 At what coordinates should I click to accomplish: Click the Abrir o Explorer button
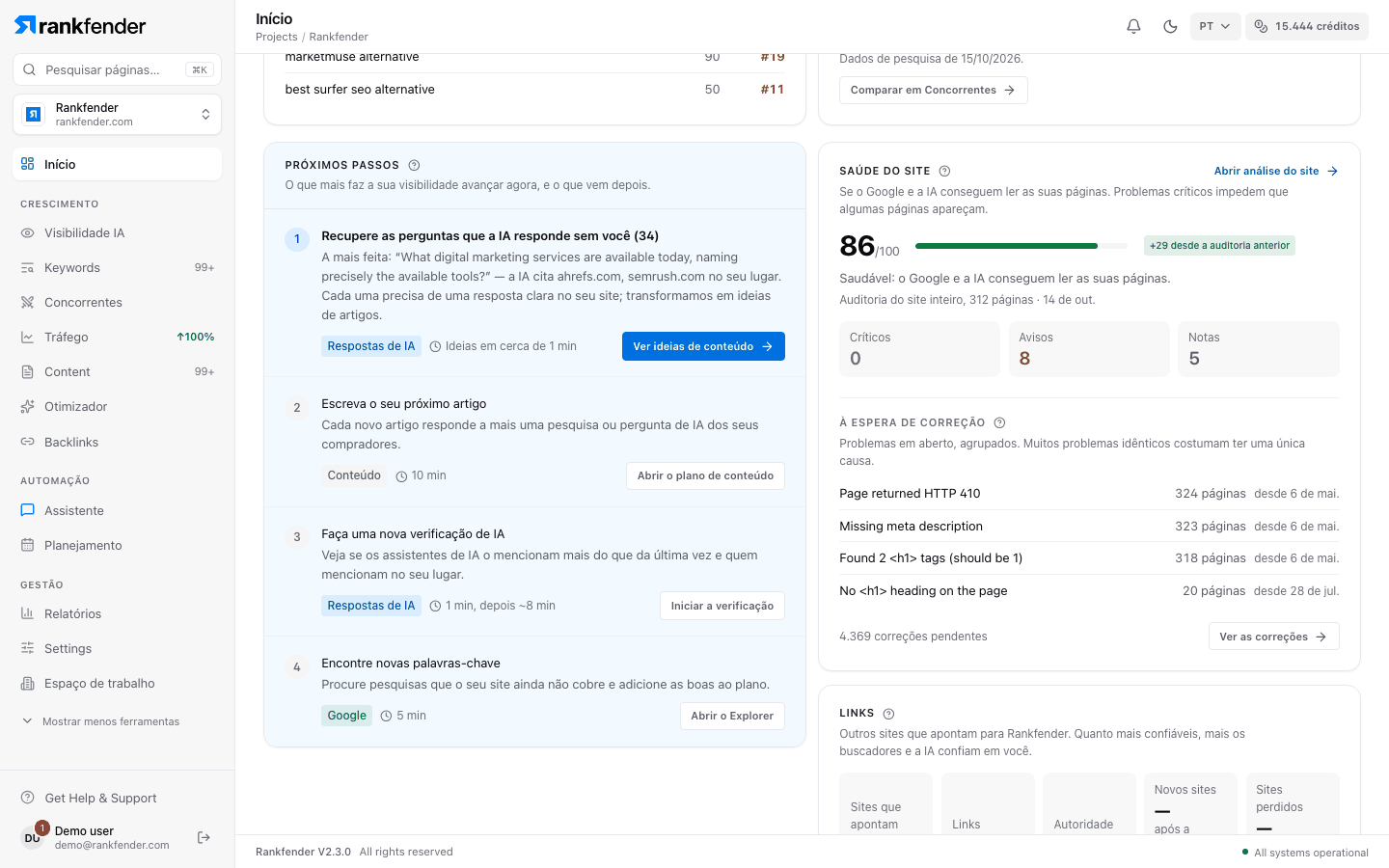732,716
